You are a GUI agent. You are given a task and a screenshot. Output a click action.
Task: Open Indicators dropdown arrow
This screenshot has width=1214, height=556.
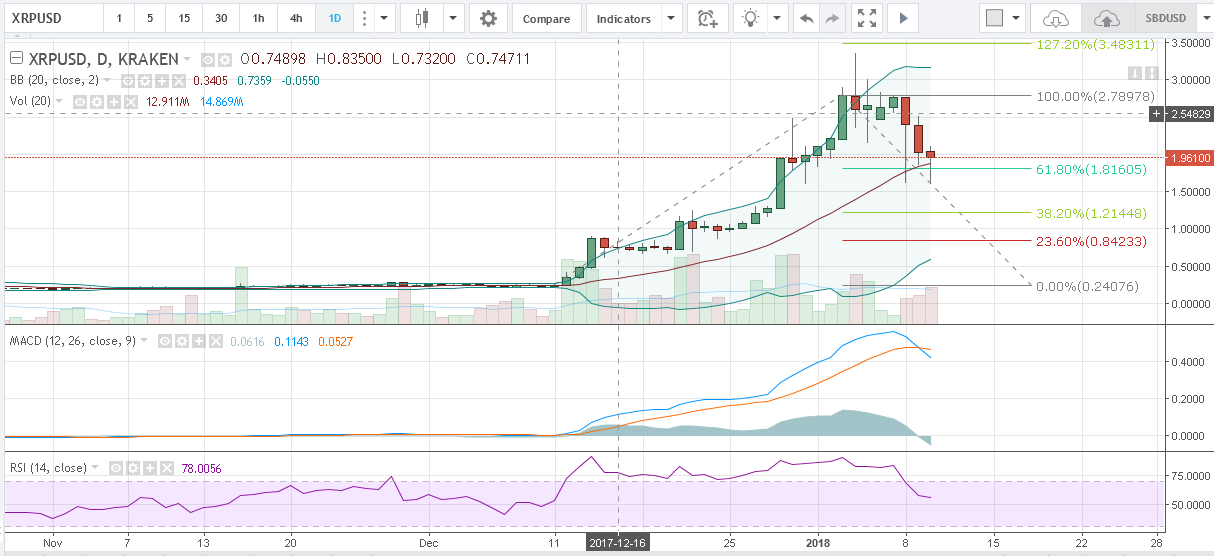[x=671, y=18]
